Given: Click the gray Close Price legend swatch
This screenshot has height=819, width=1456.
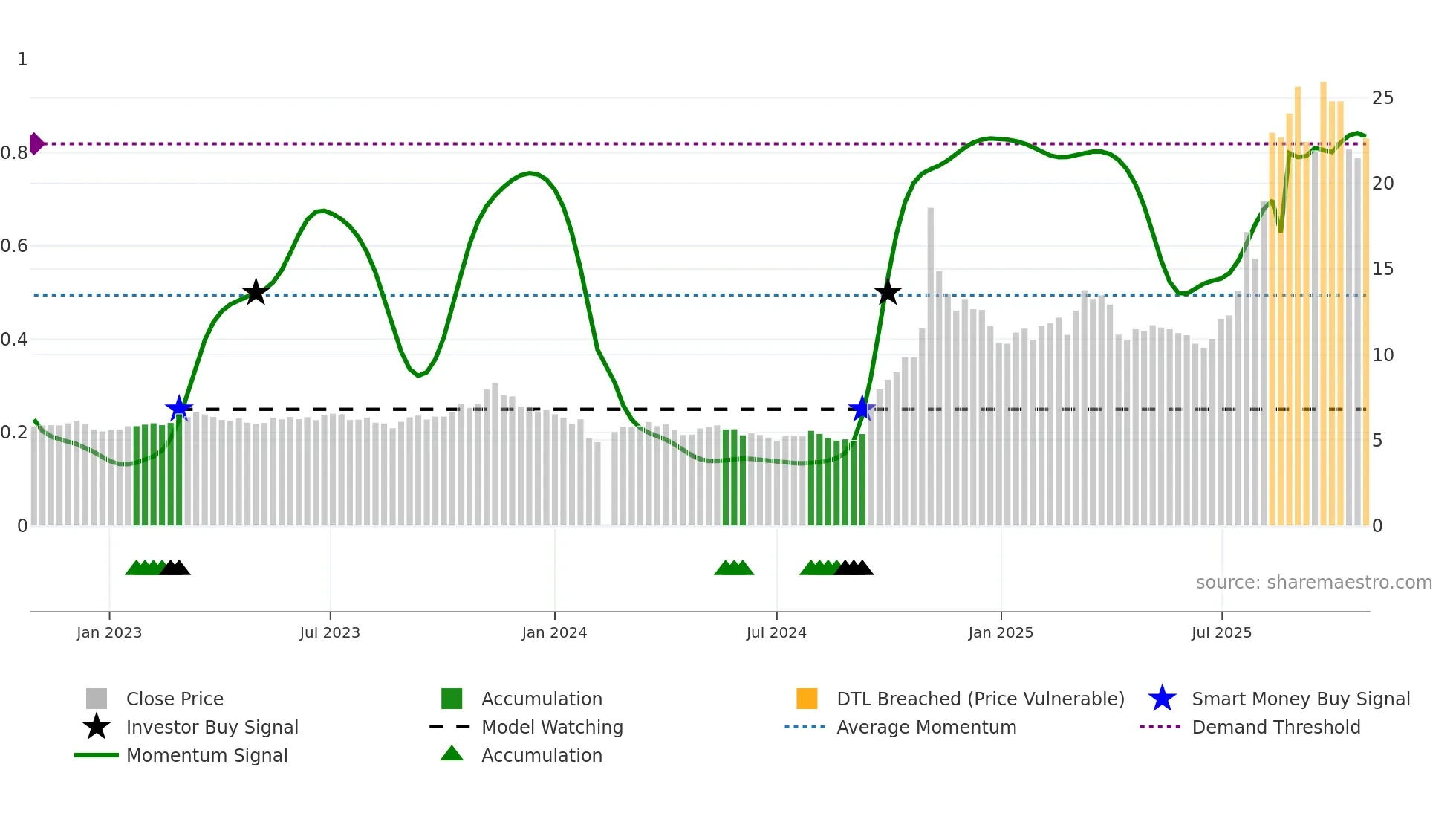Looking at the screenshot, I should tap(97, 699).
